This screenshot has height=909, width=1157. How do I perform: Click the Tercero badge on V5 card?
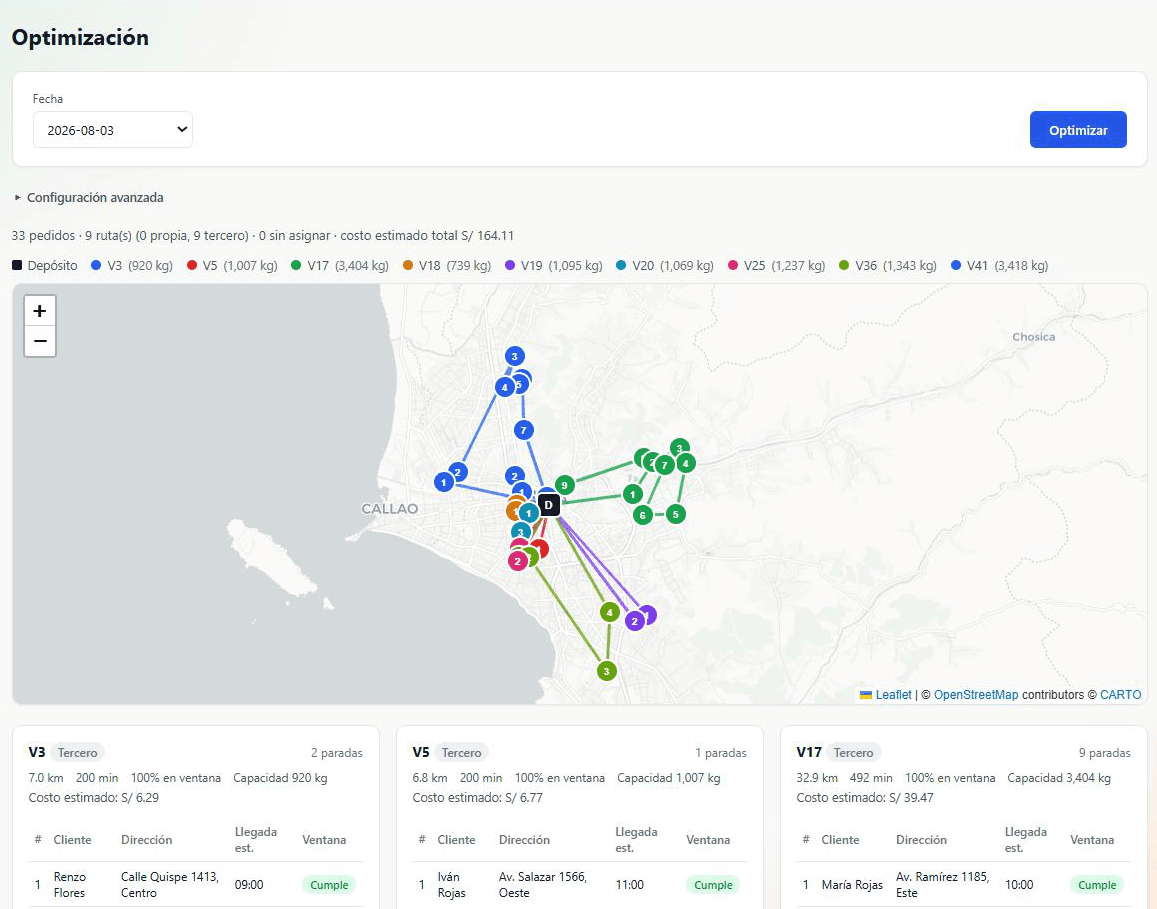coord(461,753)
